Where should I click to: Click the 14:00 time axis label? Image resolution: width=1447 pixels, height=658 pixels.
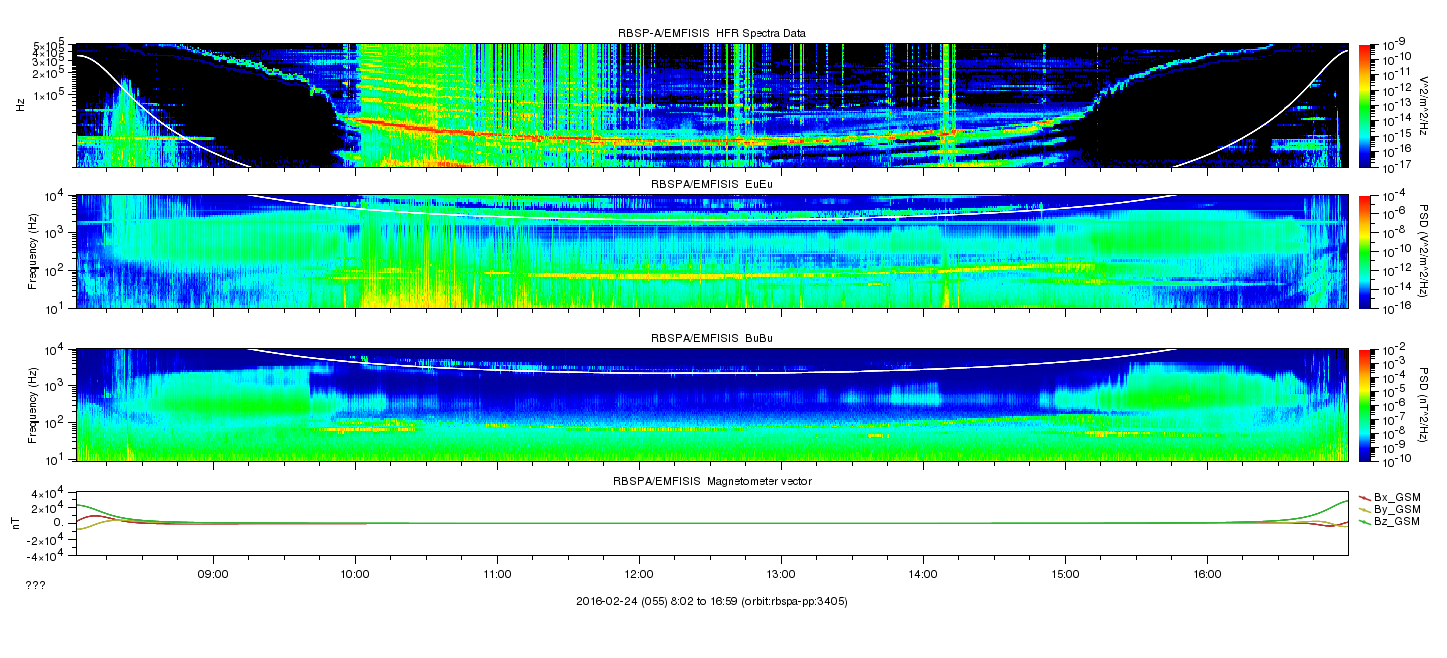pyautogui.click(x=923, y=575)
